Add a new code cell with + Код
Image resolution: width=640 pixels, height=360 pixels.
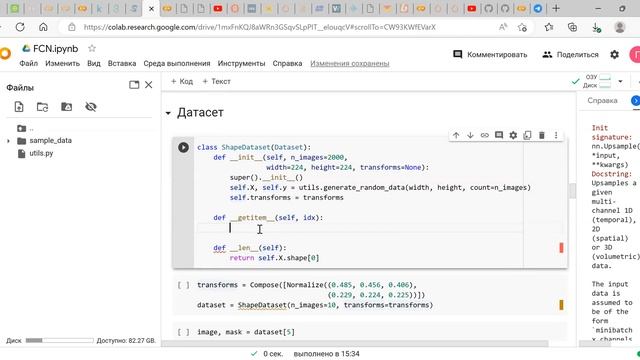182,81
